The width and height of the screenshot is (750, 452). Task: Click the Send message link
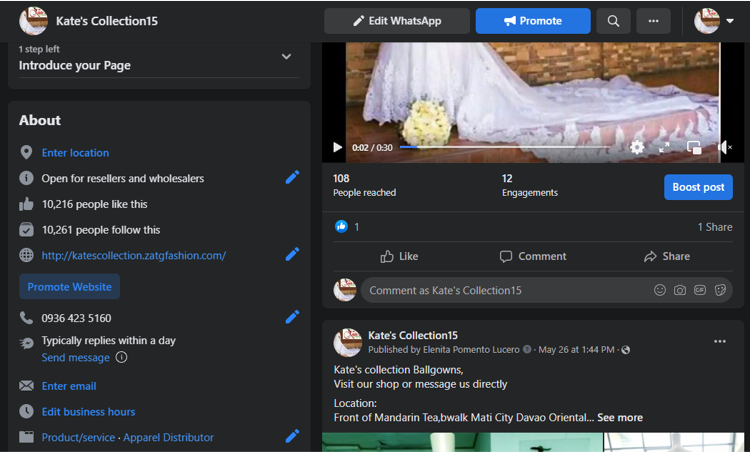click(75, 357)
